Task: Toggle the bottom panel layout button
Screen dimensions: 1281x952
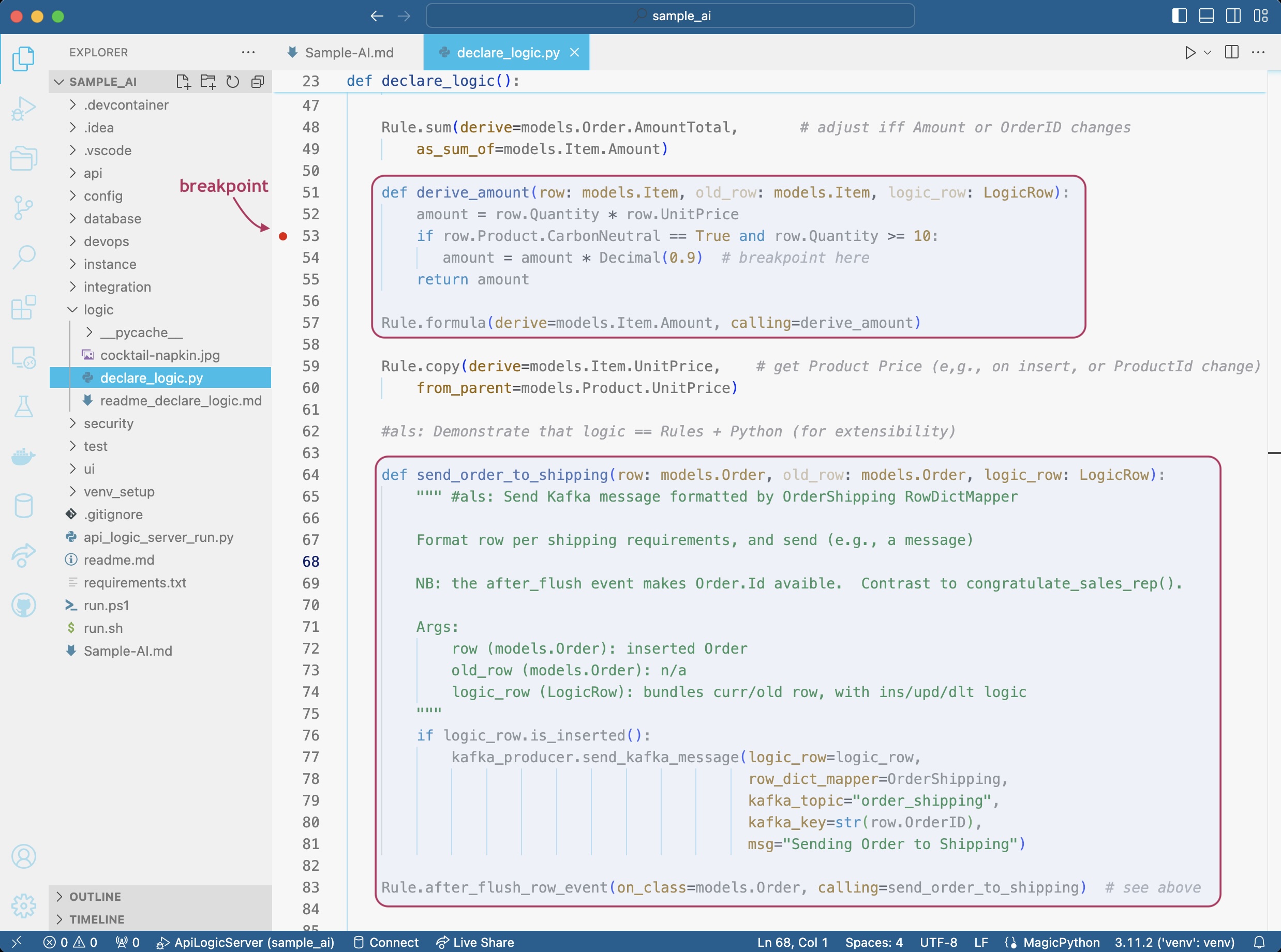Action: pyautogui.click(x=1206, y=16)
